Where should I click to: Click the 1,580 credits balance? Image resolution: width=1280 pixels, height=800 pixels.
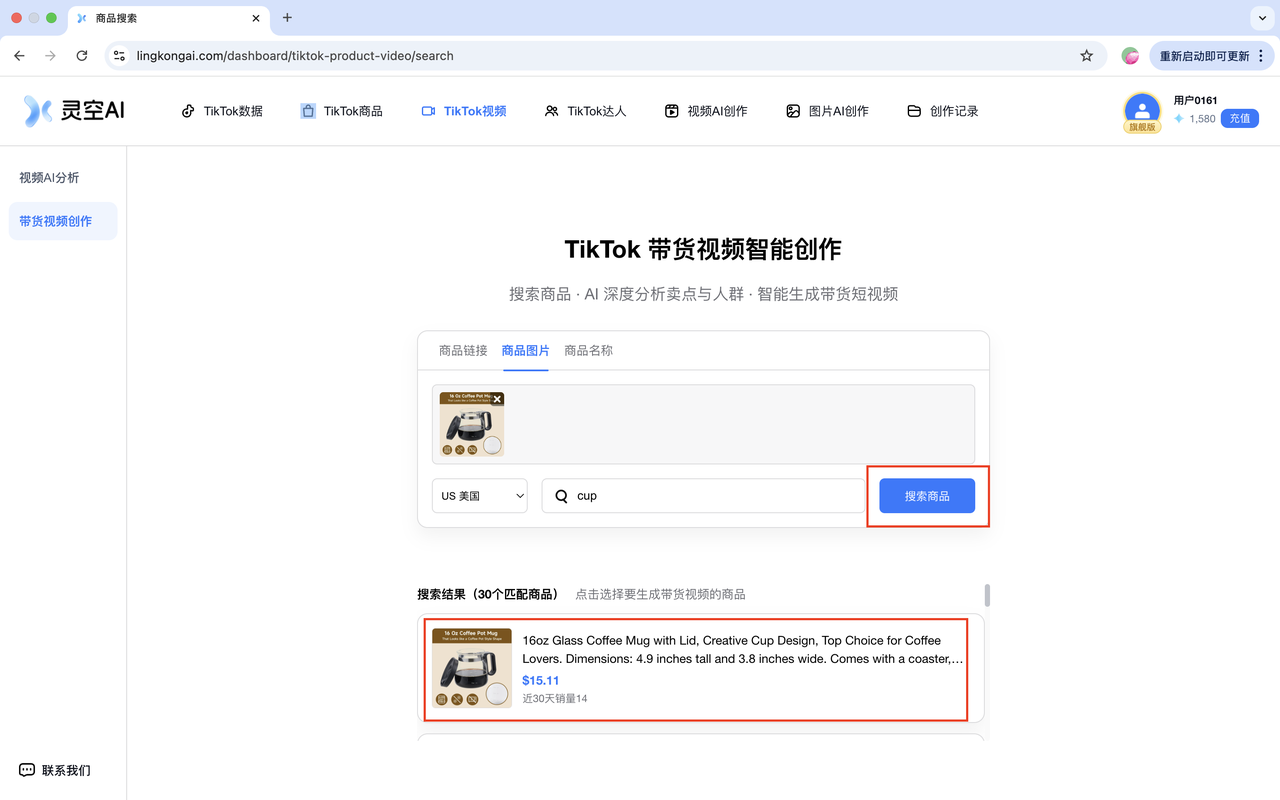(1195, 119)
